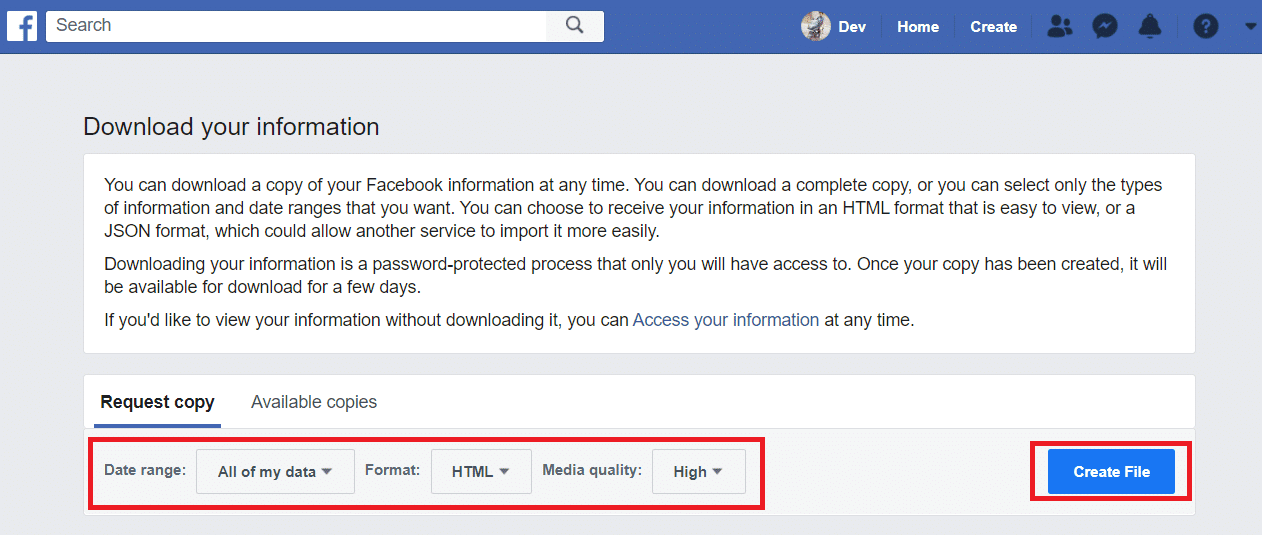Click the Facebook logo icon
This screenshot has height=535, width=1262.
(x=22, y=26)
